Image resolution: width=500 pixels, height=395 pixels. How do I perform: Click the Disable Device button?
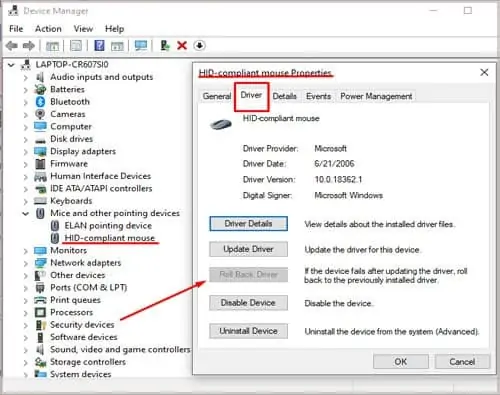tap(248, 303)
